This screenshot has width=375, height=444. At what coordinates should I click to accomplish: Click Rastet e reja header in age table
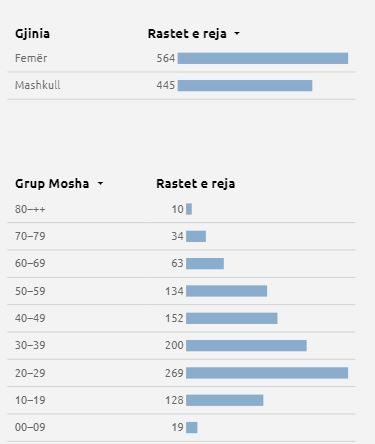[x=196, y=184]
